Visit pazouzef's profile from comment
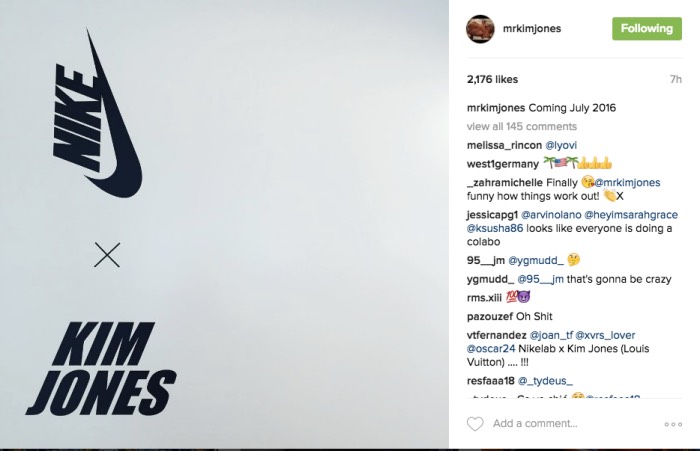700x451 pixels. coord(490,317)
